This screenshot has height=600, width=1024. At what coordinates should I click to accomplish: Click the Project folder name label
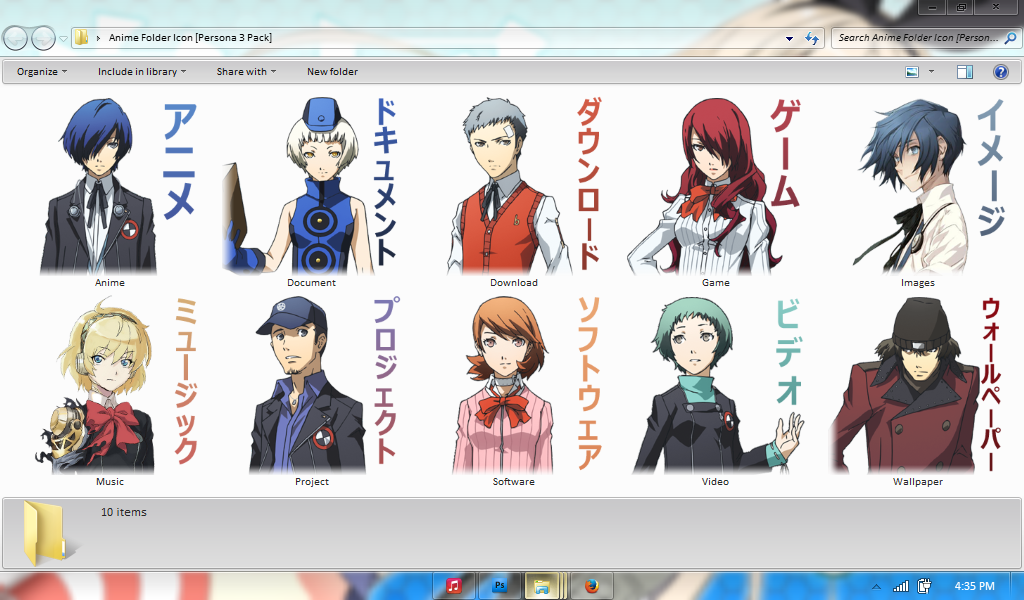click(x=312, y=482)
